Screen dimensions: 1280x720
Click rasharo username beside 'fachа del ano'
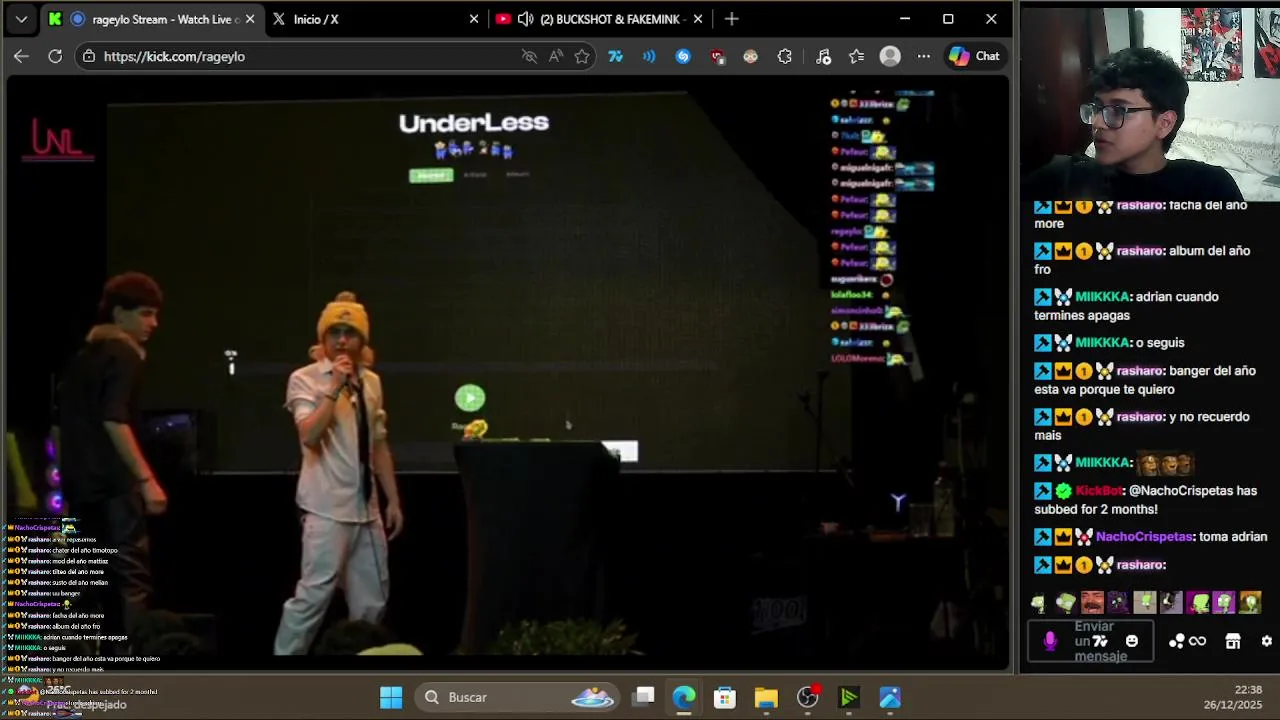click(x=1140, y=205)
